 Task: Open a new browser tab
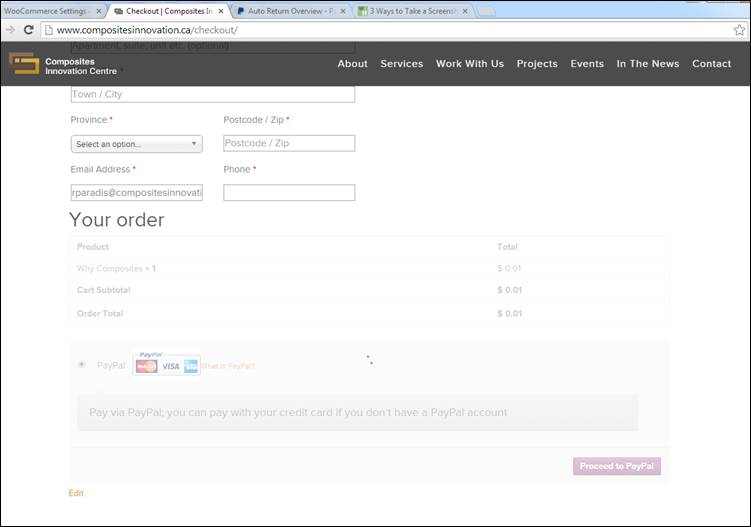pyautogui.click(x=486, y=11)
